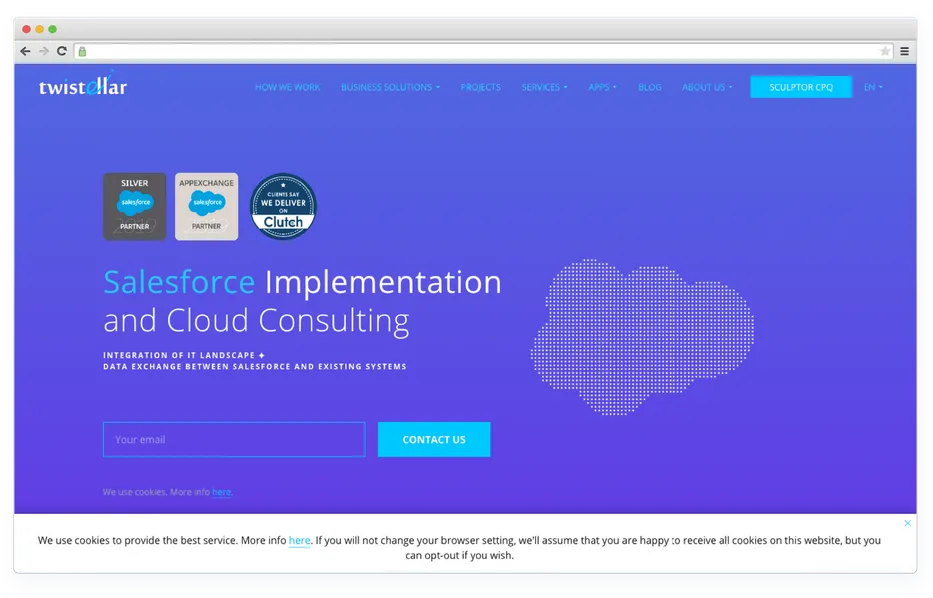The width and height of the screenshot is (933, 598).
Task: Open the Clutch We Deliver badge
Action: 283,206
